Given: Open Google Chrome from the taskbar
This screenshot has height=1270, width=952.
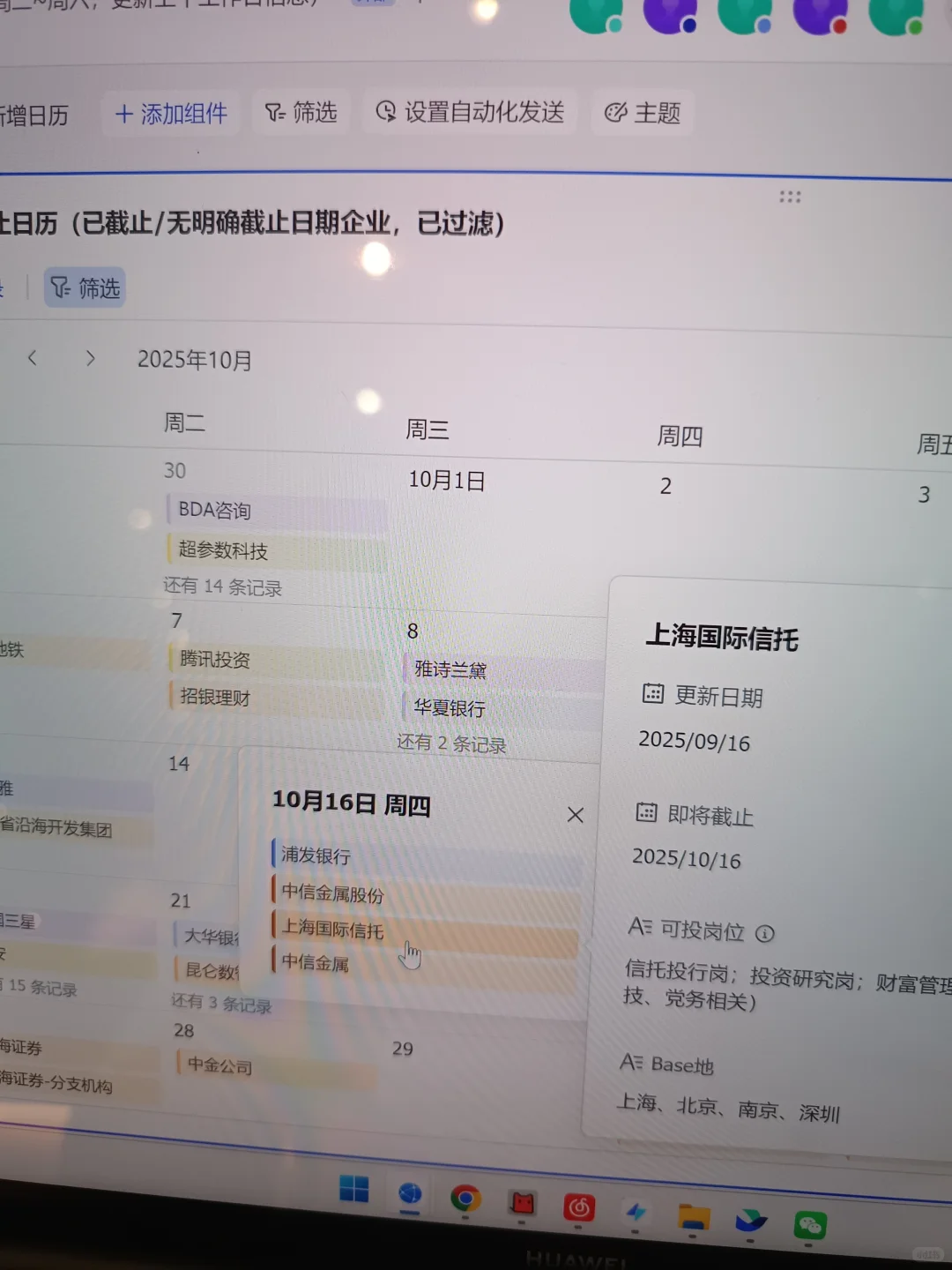Looking at the screenshot, I should pos(465,1199).
